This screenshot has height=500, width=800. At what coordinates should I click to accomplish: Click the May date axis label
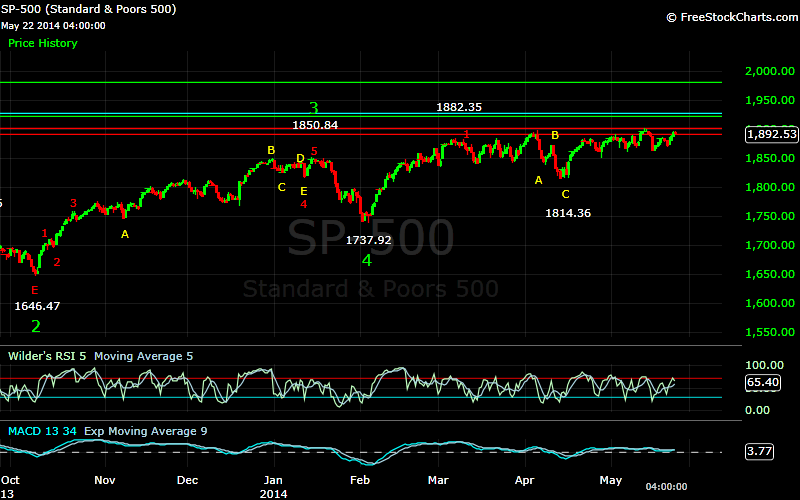[x=611, y=481]
